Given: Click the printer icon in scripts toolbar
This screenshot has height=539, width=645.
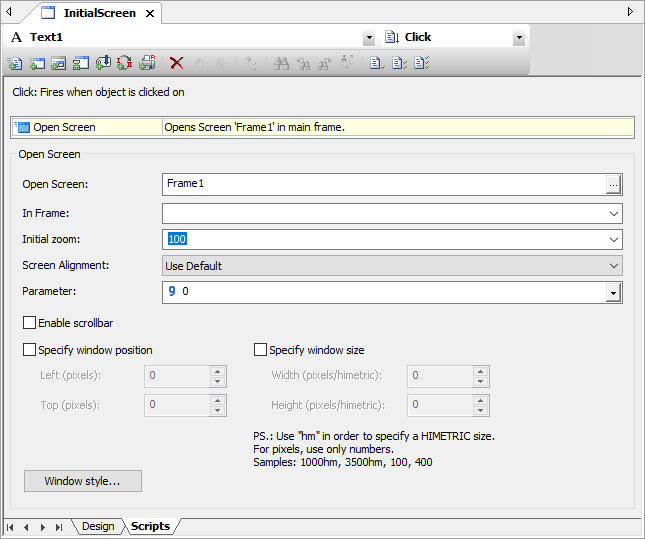Looking at the screenshot, I should pos(147,63).
